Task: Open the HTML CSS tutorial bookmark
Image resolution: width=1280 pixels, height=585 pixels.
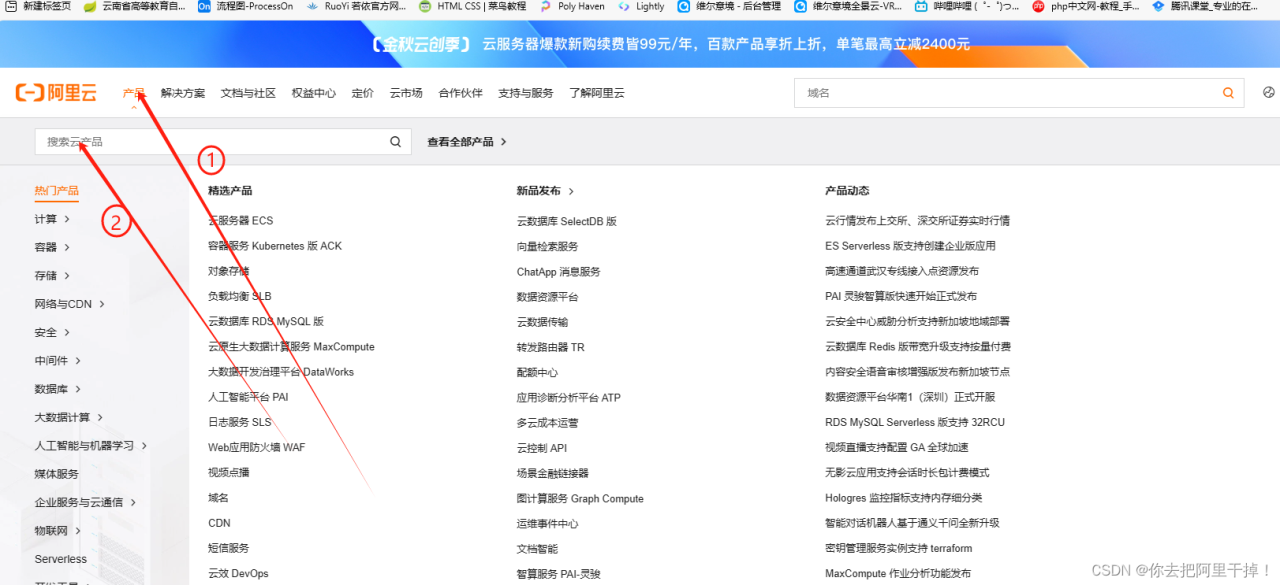Action: (472, 6)
